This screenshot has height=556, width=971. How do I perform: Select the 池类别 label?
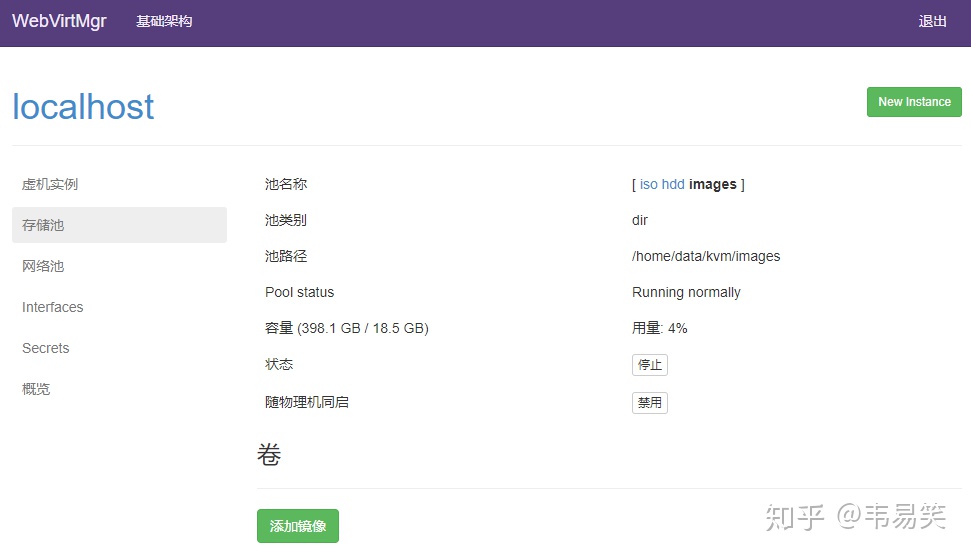pos(285,220)
